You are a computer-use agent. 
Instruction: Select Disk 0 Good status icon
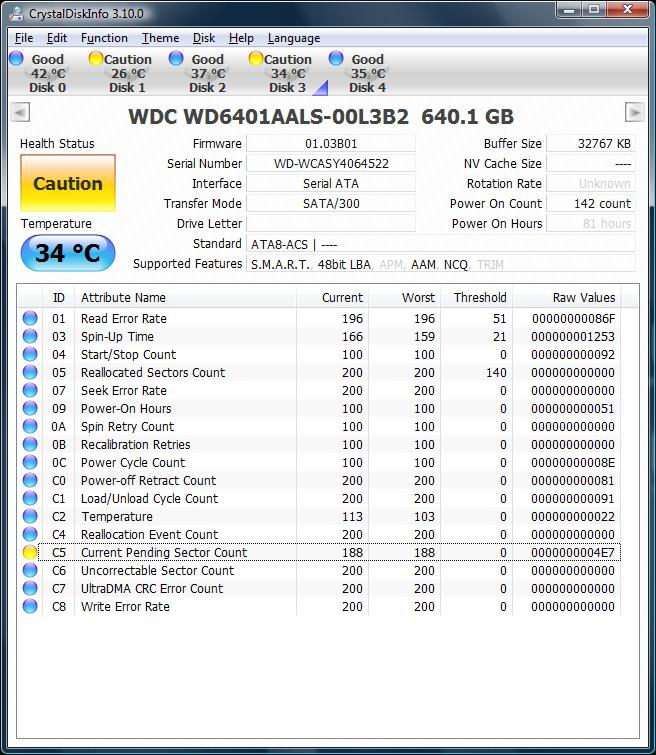tap(16, 58)
